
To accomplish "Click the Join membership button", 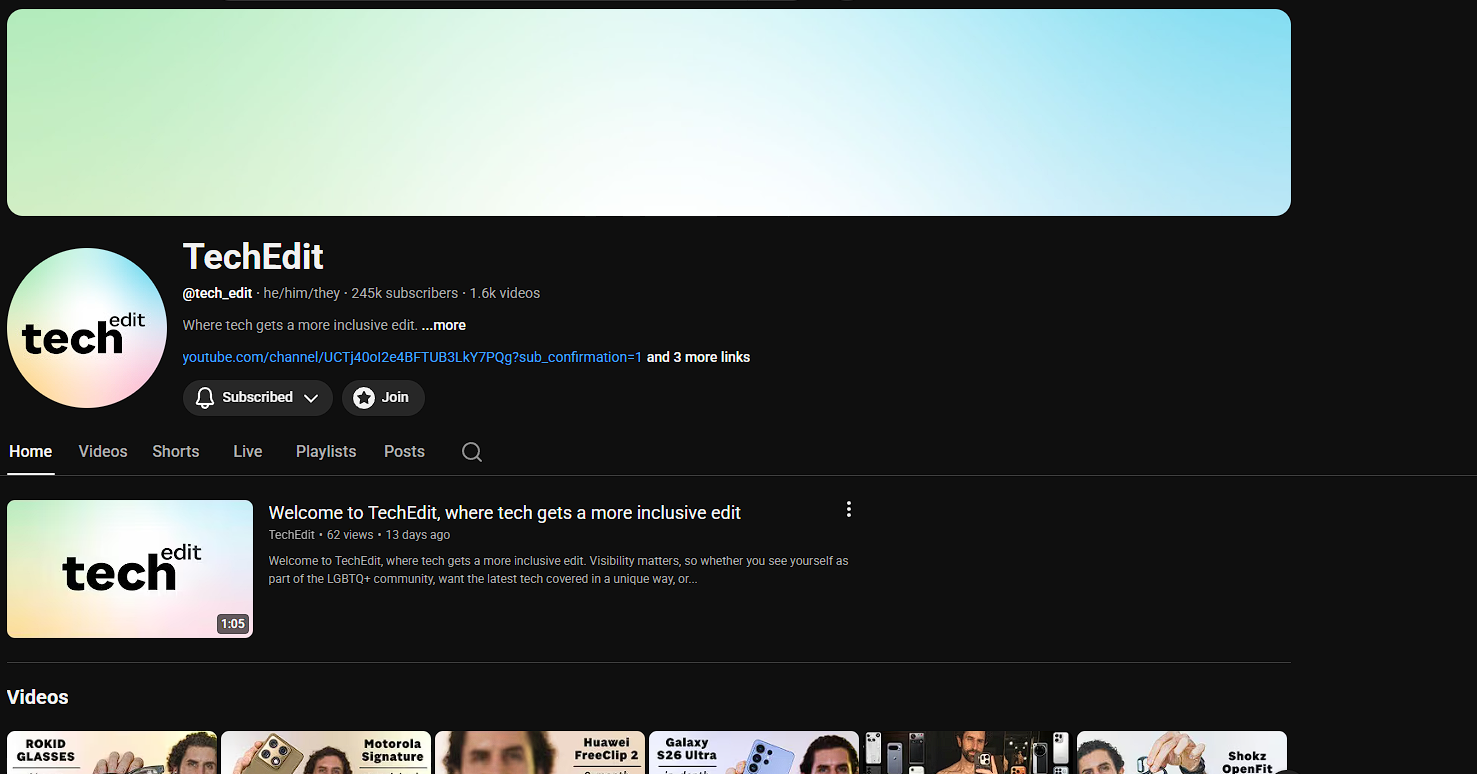I will tap(383, 398).
